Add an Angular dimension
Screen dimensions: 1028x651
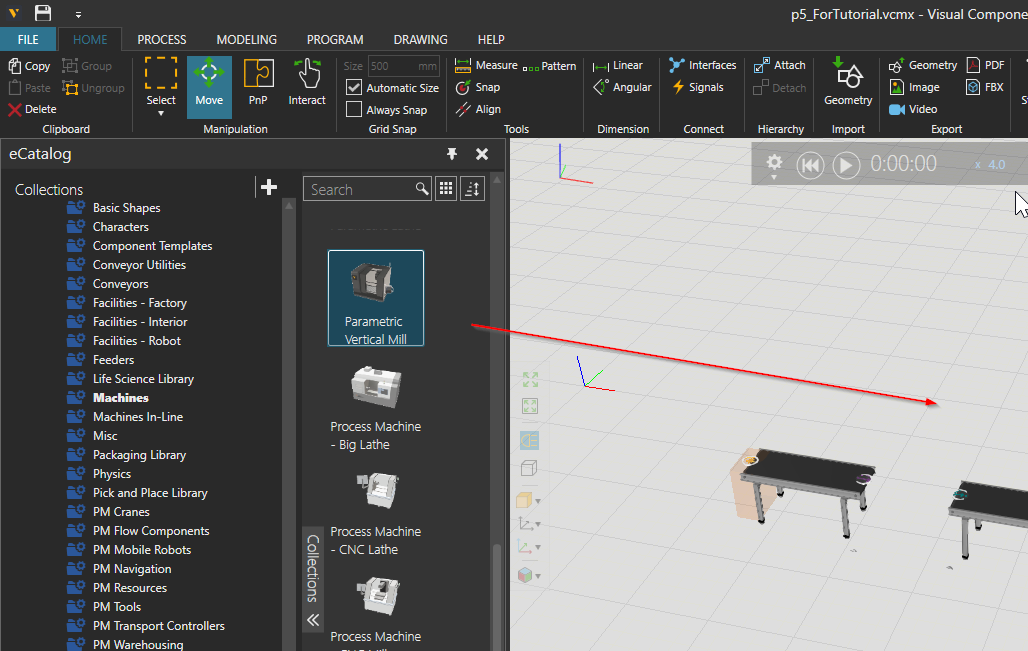pyautogui.click(x=622, y=87)
